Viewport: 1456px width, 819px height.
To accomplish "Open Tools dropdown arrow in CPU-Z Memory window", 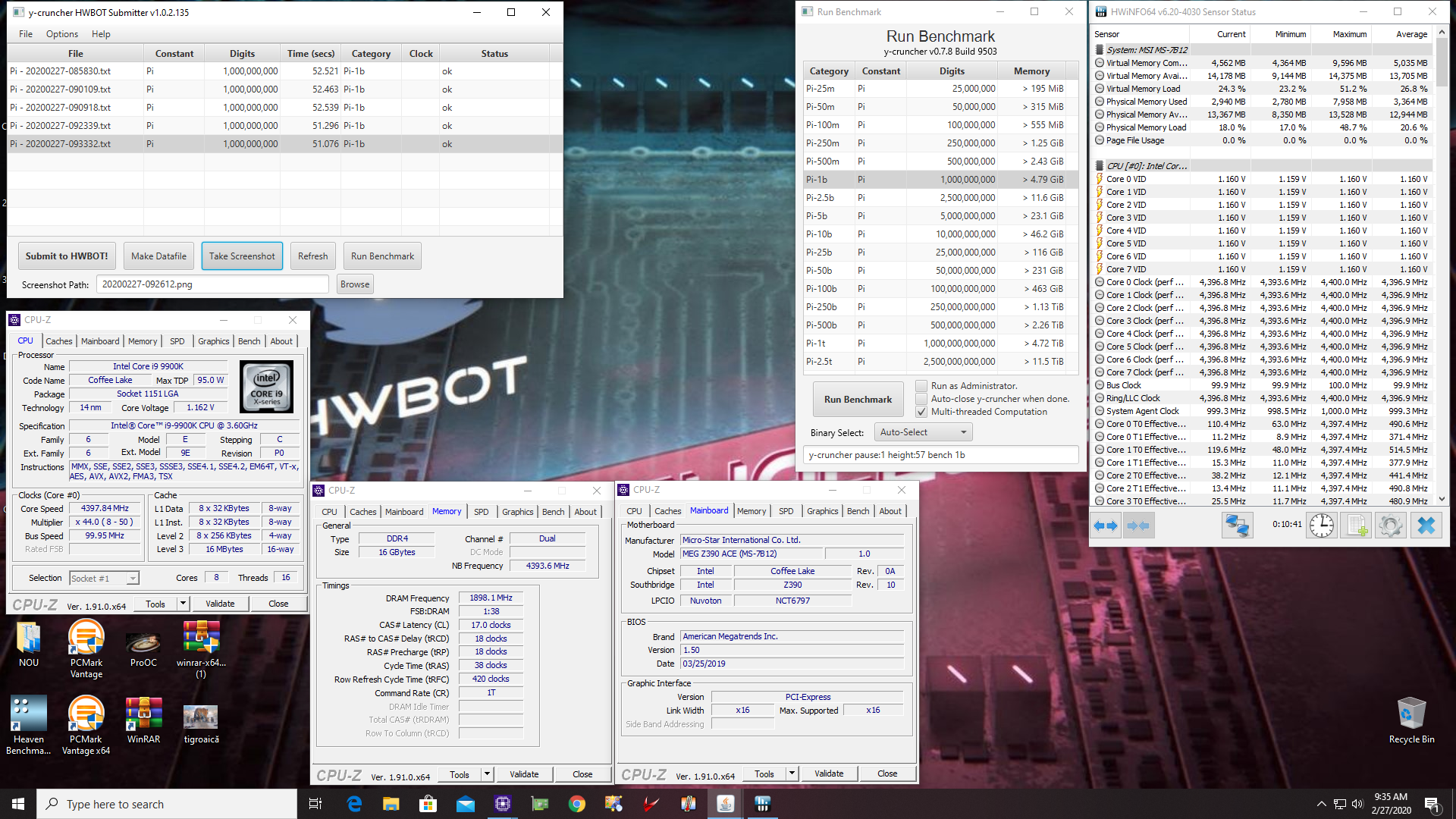I will (x=487, y=774).
